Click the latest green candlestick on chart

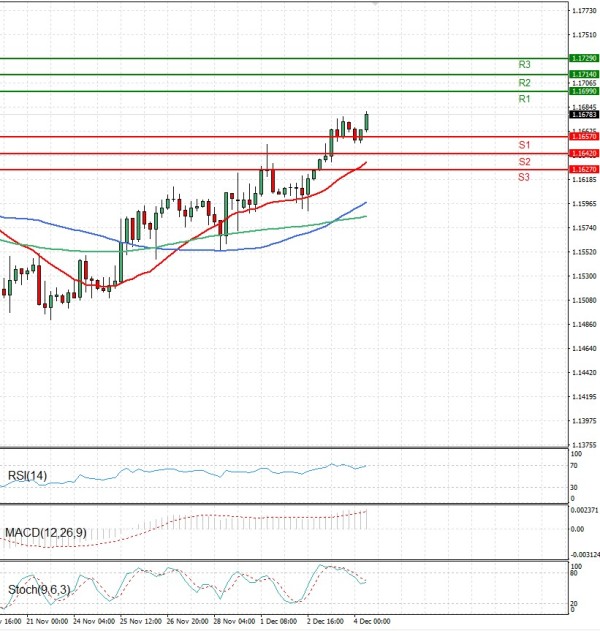367,122
